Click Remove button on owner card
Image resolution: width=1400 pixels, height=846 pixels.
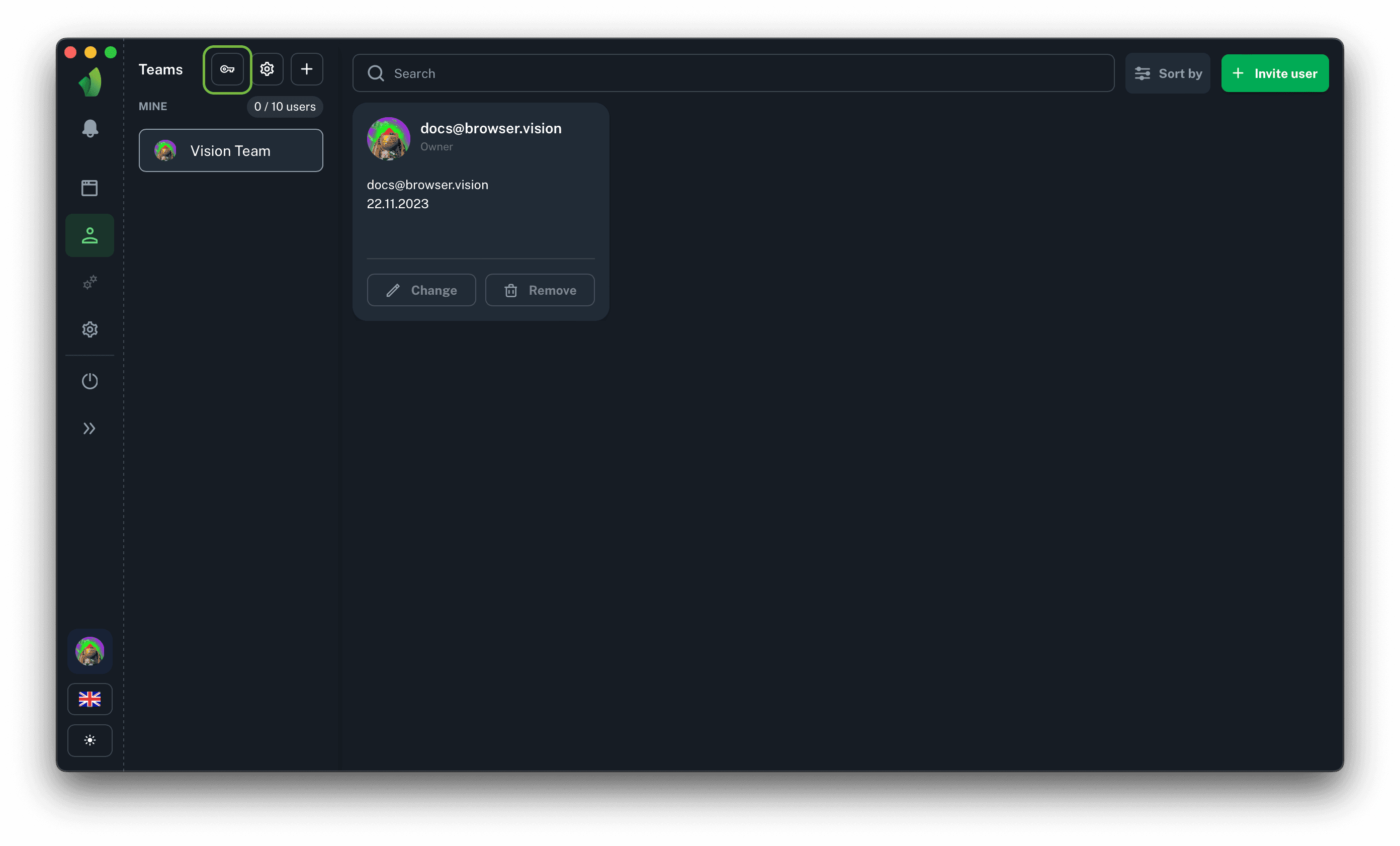tap(540, 290)
